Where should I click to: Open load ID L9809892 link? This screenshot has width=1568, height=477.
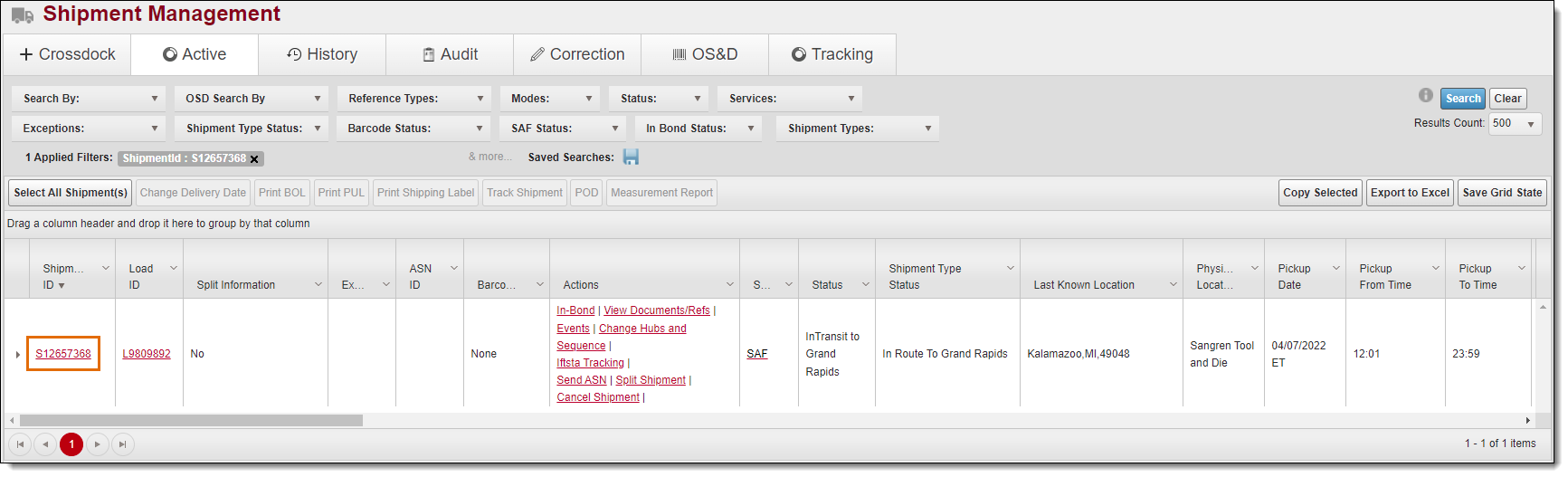147,354
